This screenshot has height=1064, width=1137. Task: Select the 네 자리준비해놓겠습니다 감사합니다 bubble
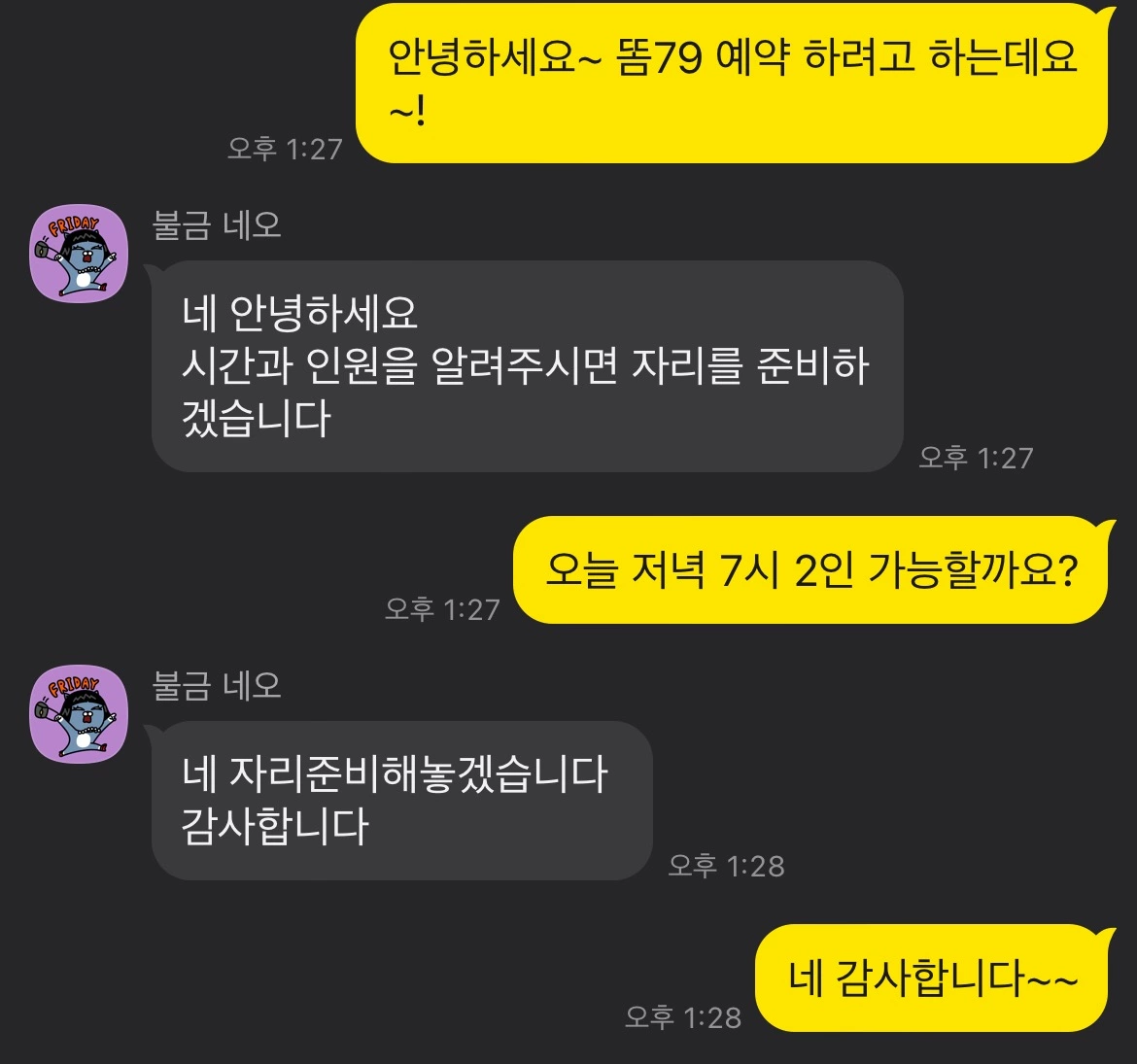point(400,800)
